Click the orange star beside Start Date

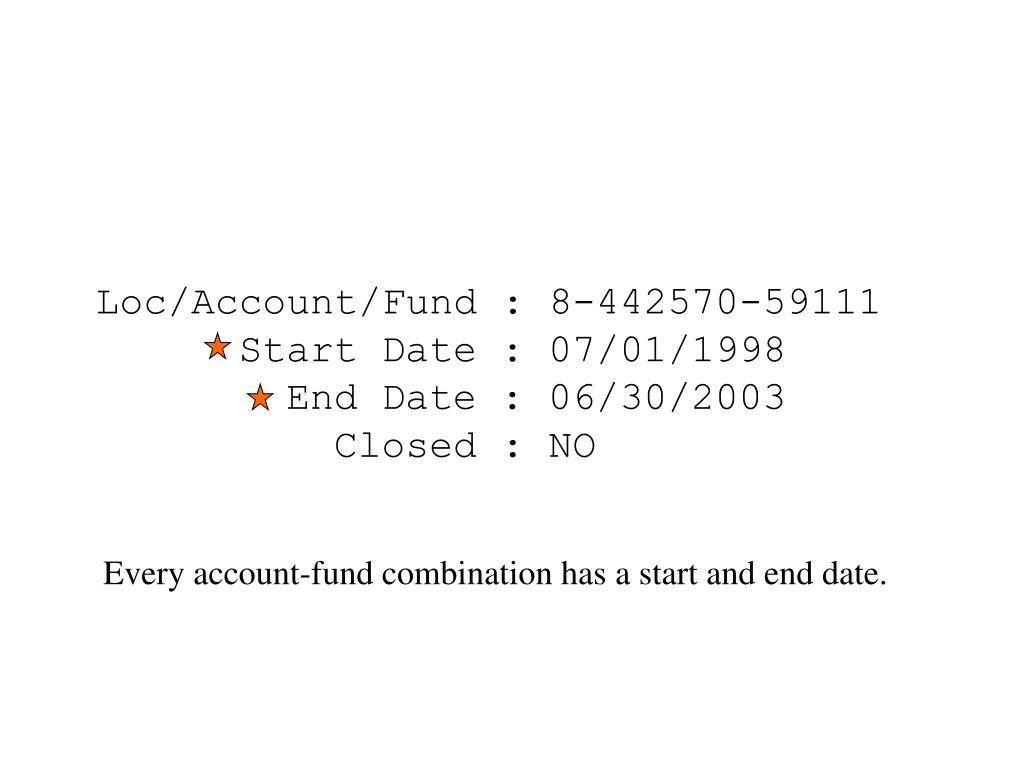click(217, 346)
